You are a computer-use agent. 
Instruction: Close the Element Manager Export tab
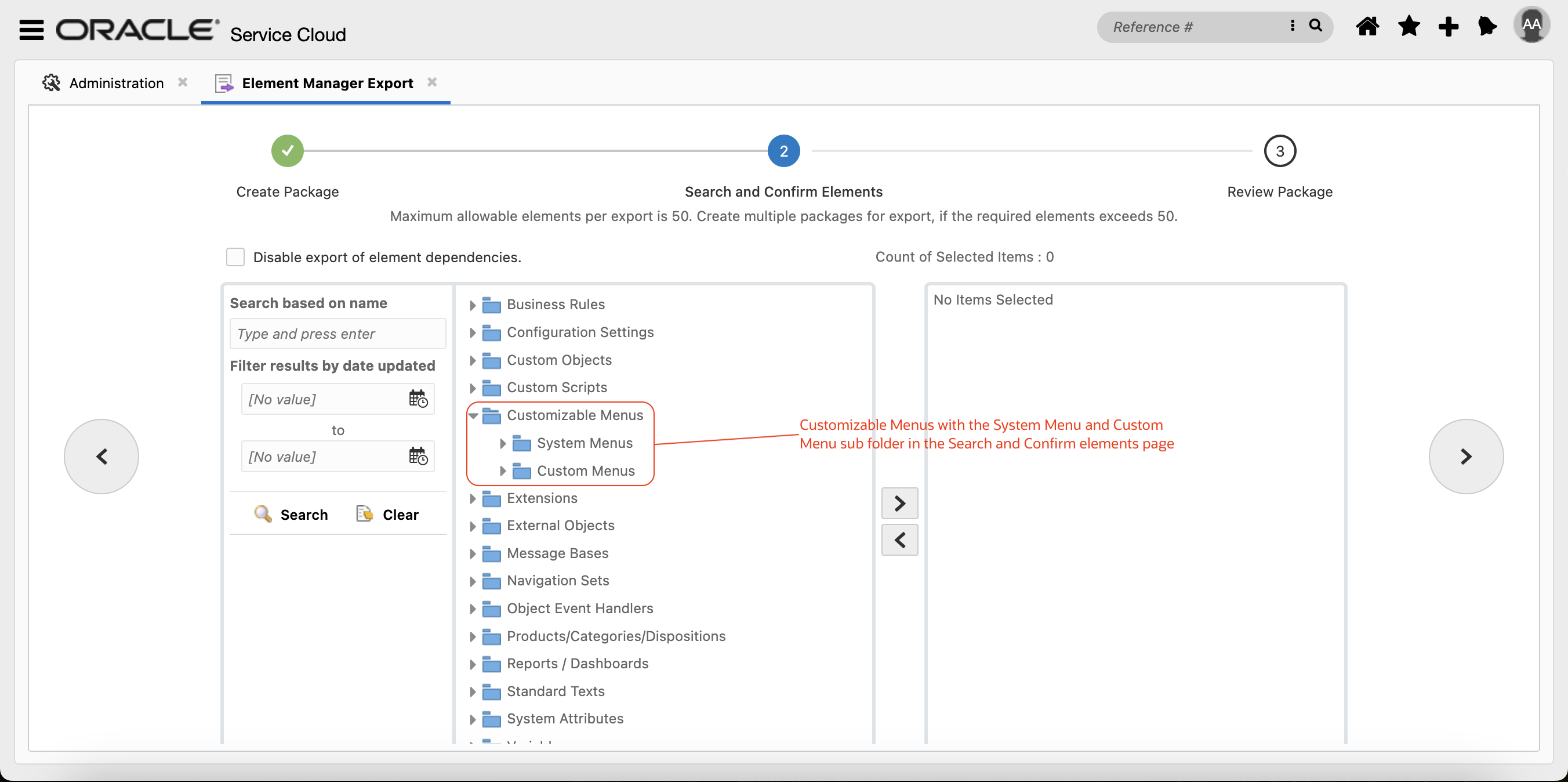pyautogui.click(x=431, y=82)
